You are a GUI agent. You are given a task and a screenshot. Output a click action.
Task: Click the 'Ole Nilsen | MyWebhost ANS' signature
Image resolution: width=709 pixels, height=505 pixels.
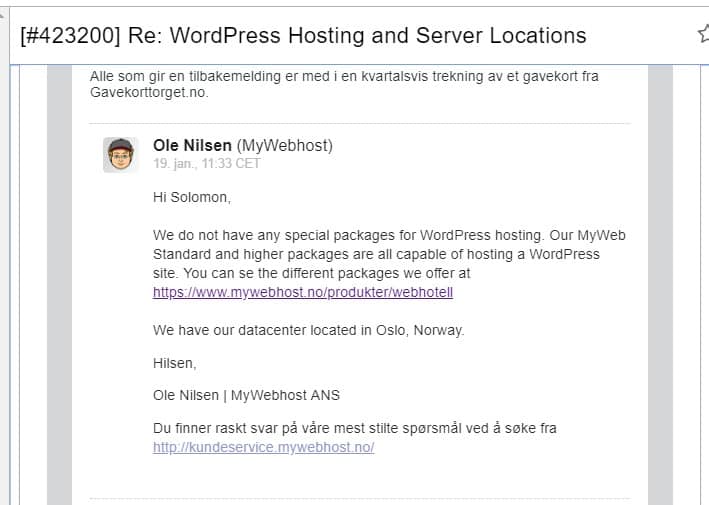pos(246,395)
